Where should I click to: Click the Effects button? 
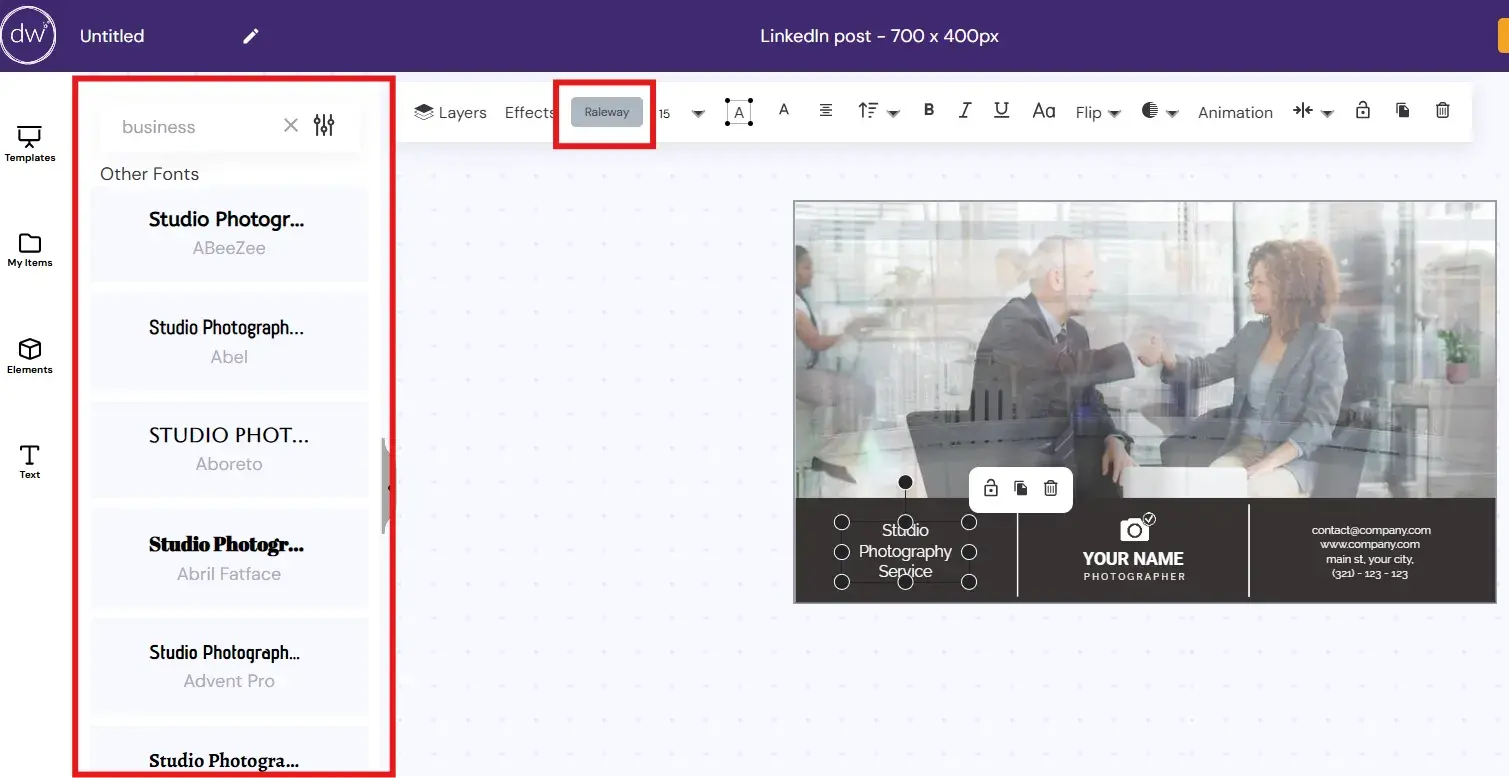coord(529,112)
